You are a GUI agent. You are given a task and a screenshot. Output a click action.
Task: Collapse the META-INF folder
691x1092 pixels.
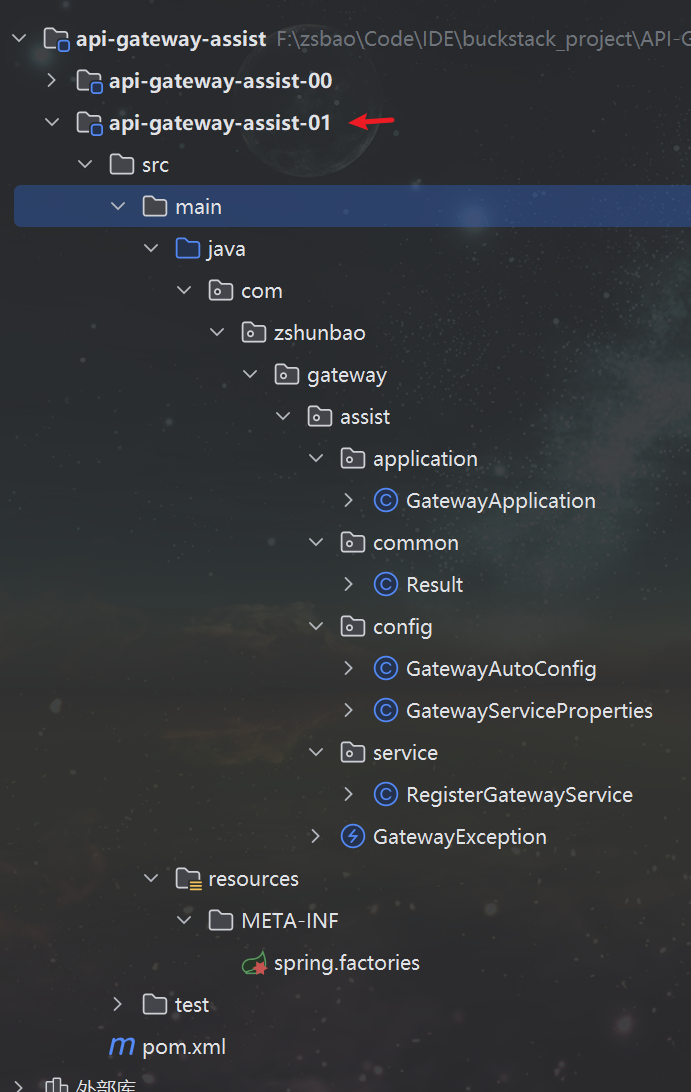point(184,921)
